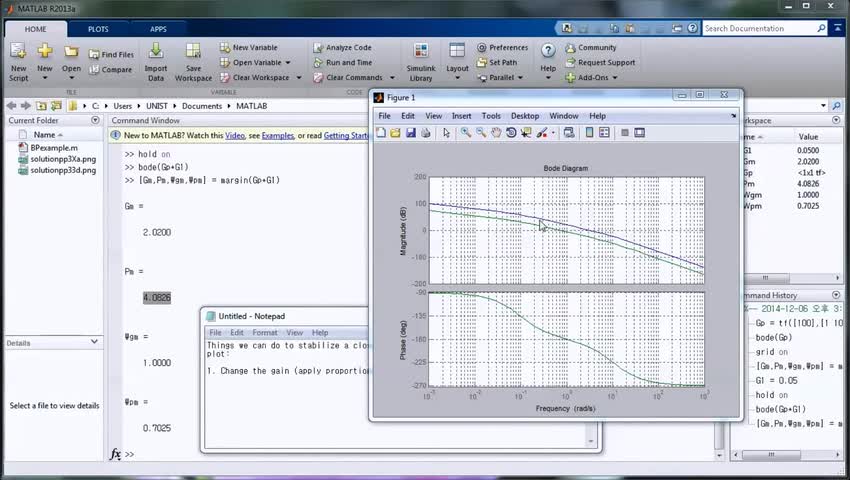Screen dimensions: 850x480
Task: Click Workspace variable Pm value 4.0826
Action: (x=808, y=184)
